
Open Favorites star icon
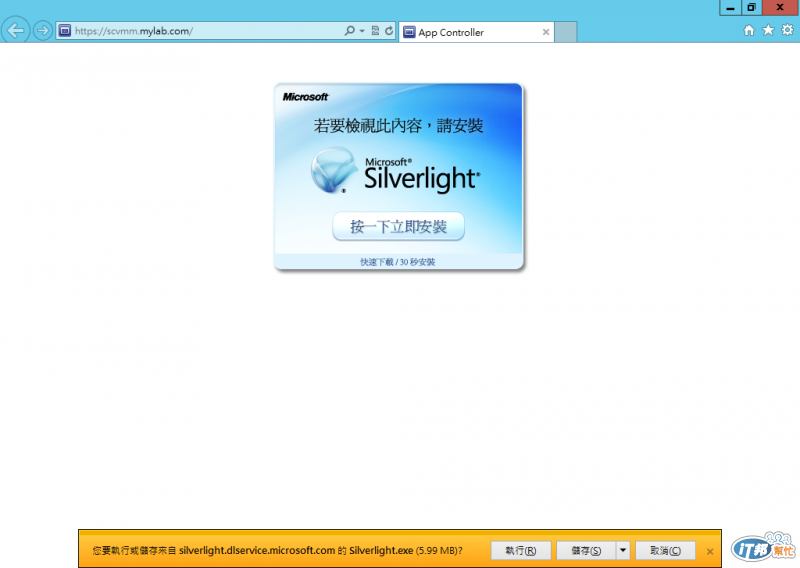(768, 30)
